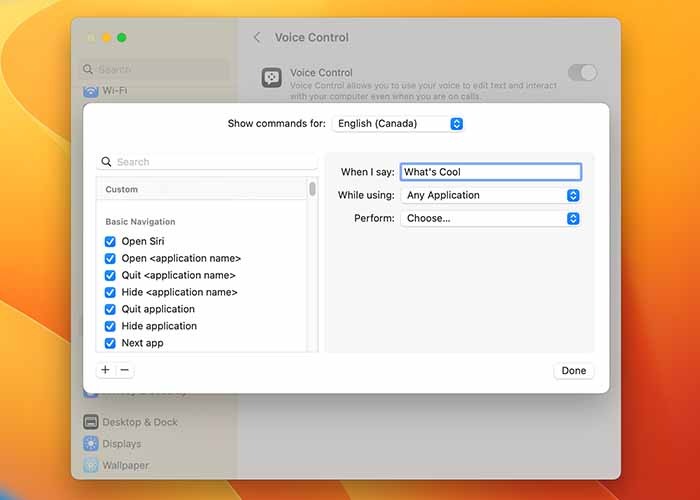Add a new command with plus button

tap(105, 370)
